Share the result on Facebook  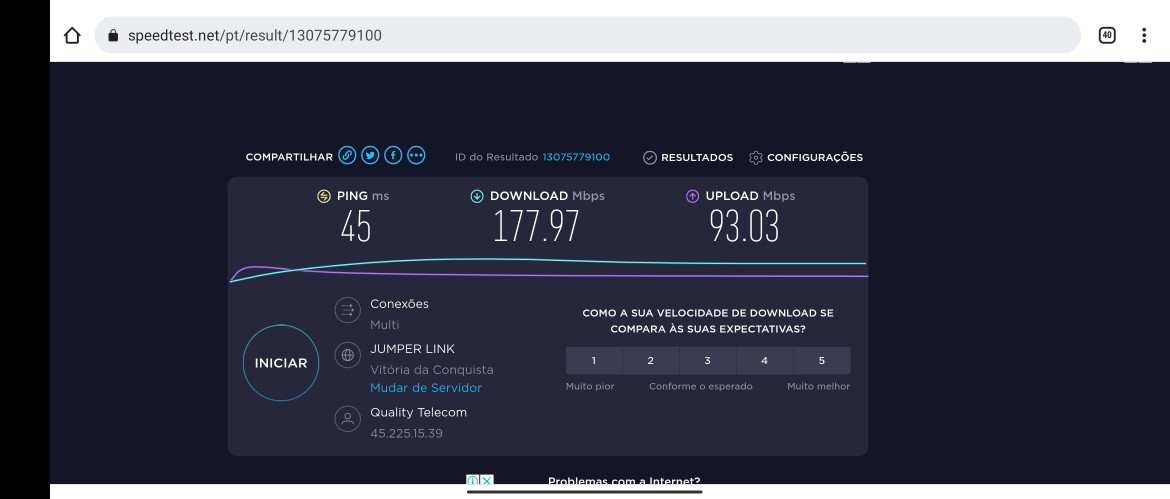tap(393, 156)
